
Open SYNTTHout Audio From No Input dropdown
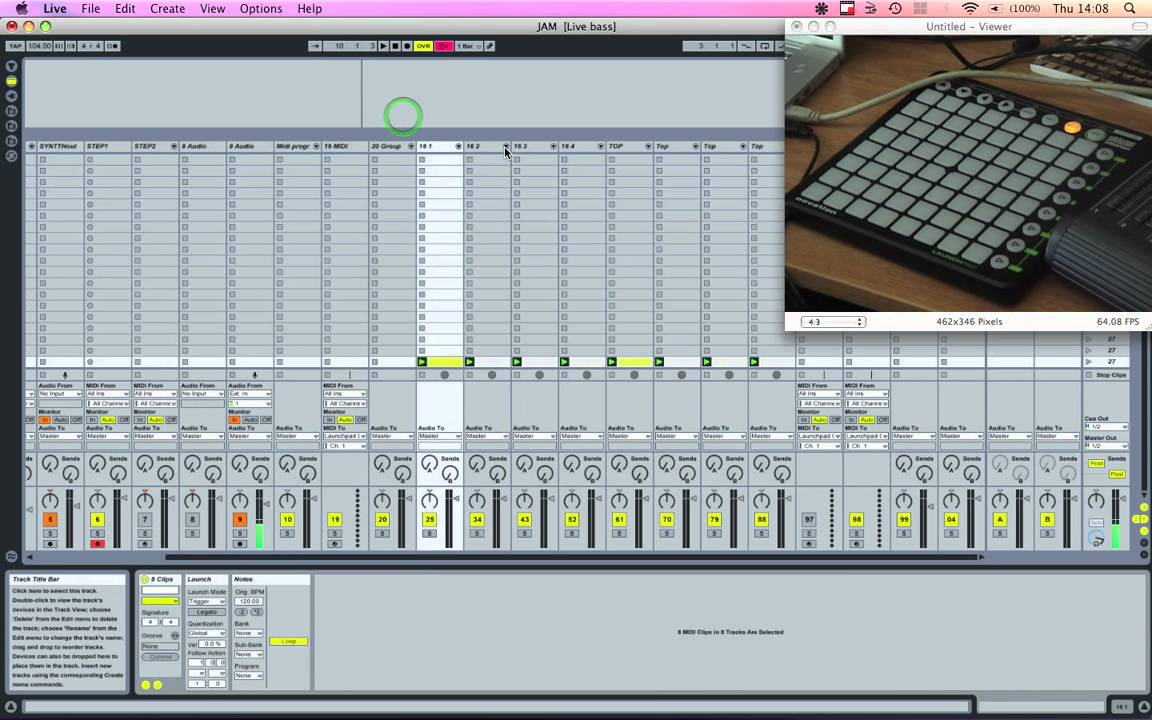point(60,394)
